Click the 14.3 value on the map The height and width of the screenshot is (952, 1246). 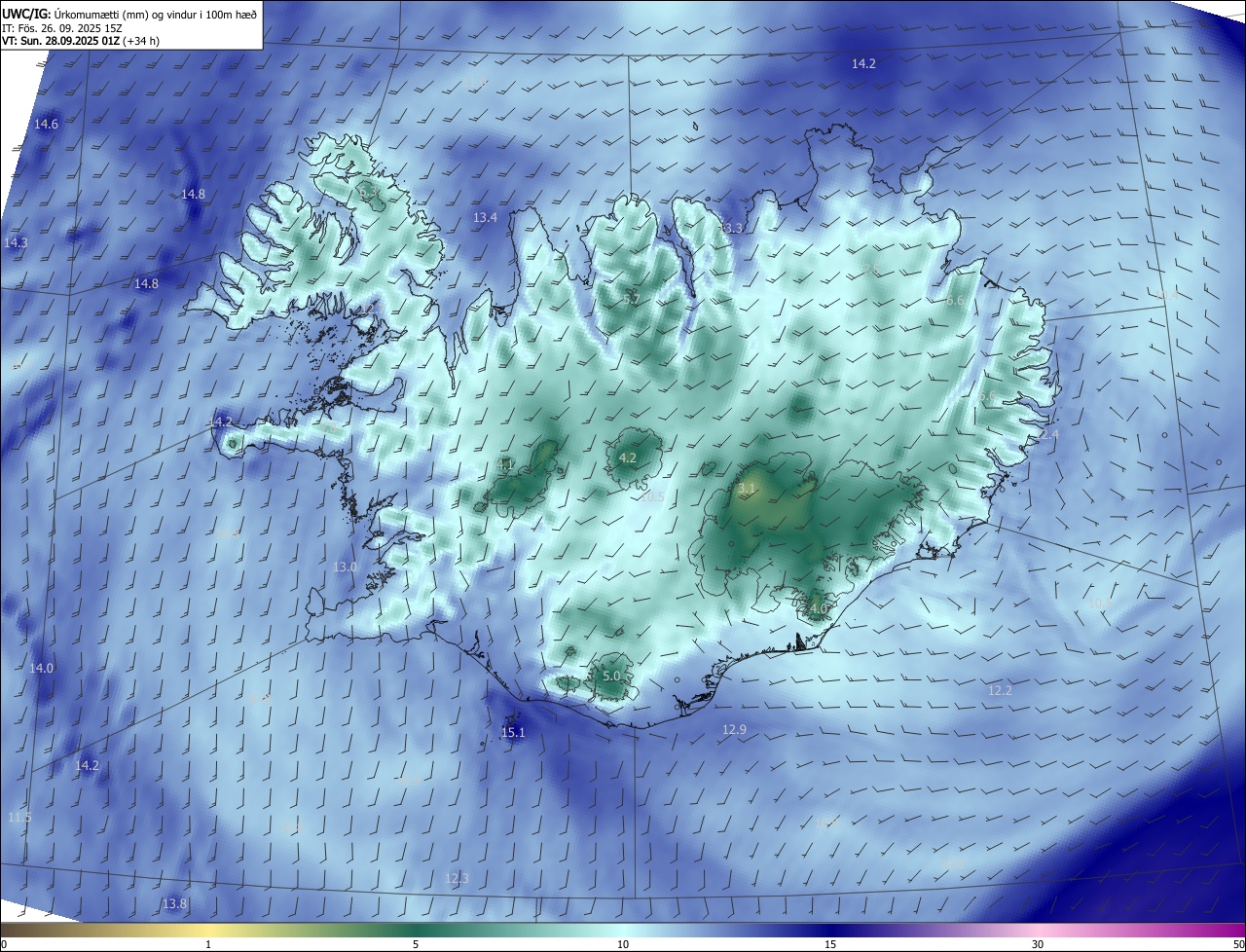point(16,242)
